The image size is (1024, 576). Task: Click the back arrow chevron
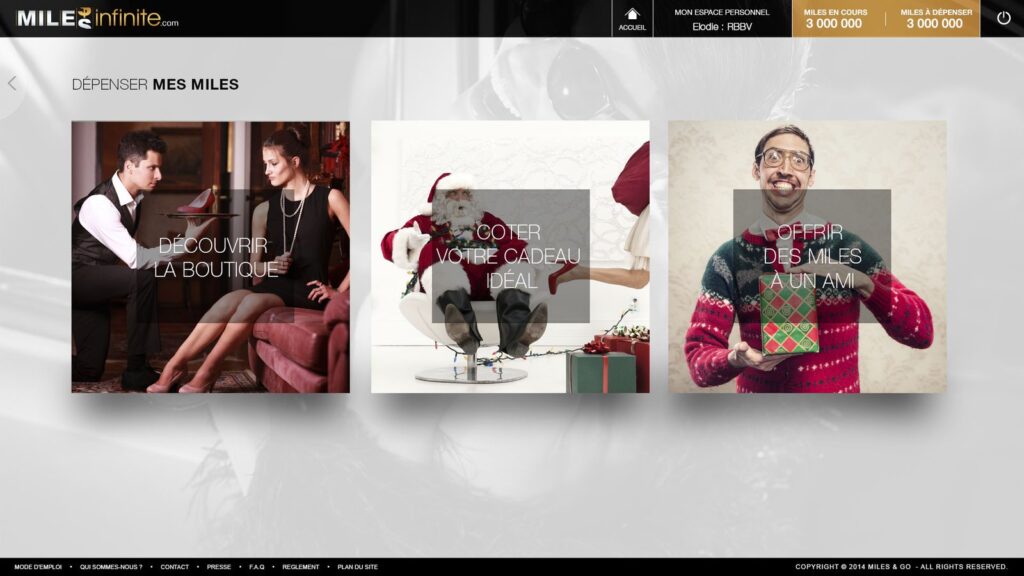click(x=12, y=84)
